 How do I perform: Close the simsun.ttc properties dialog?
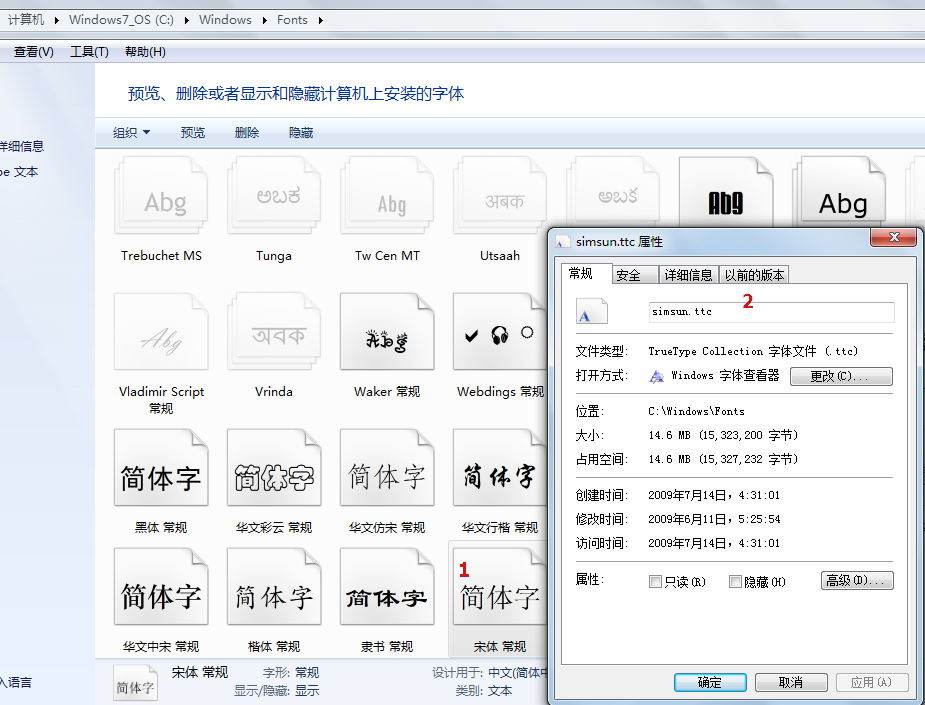[x=894, y=237]
